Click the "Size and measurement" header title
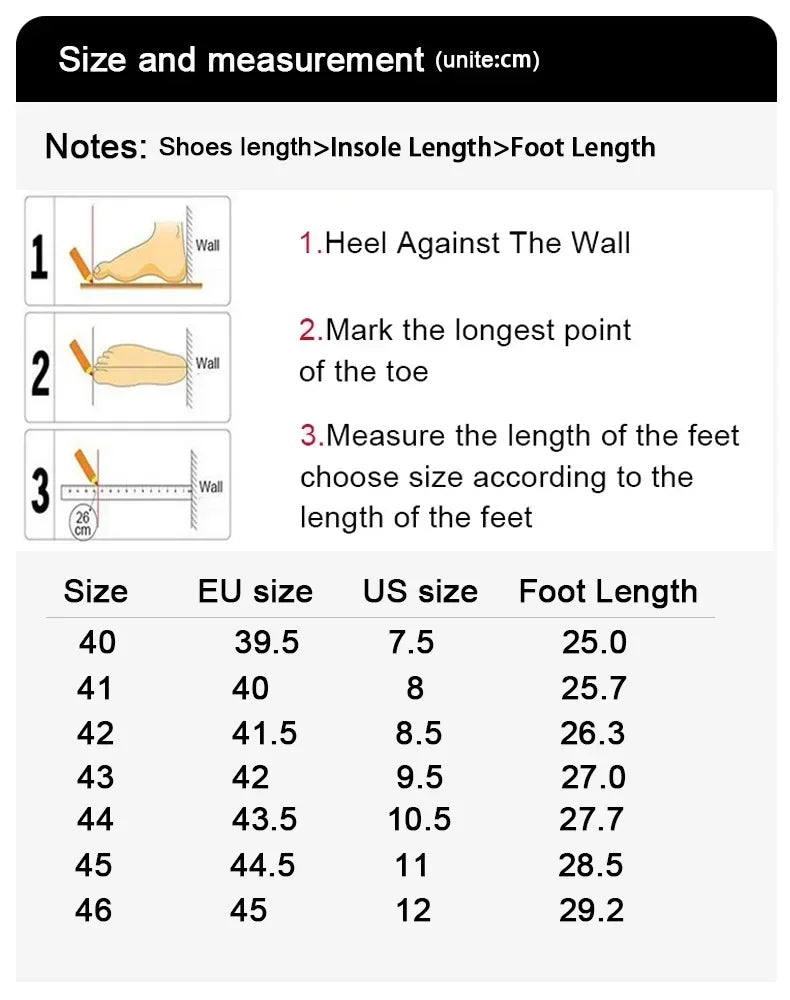The image size is (790, 1000). (x=241, y=59)
